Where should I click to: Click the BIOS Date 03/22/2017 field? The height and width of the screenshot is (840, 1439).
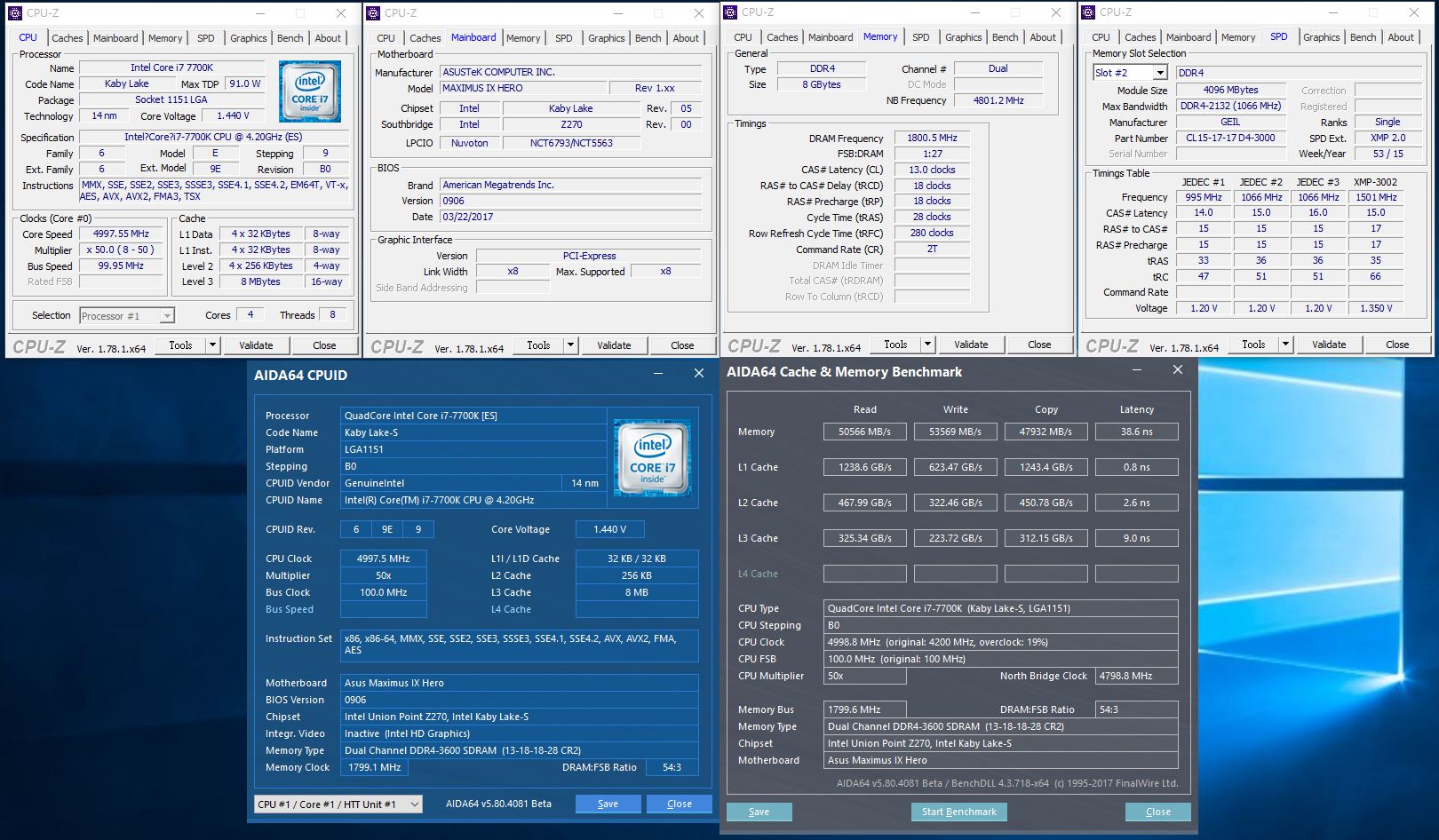(x=570, y=217)
